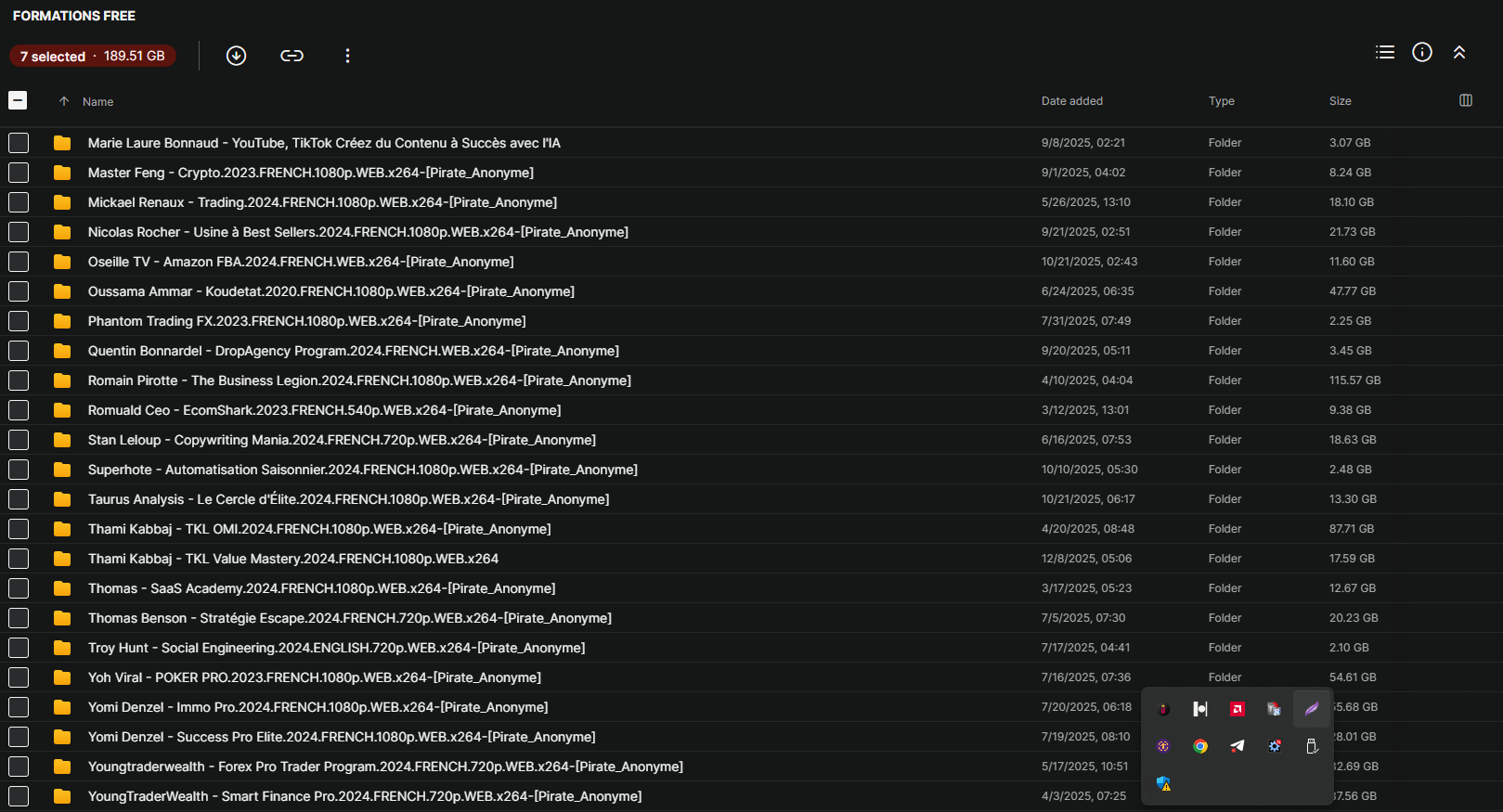Viewport: 1503px width, 812px height.
Task: Open Taurus Analysis Le Cercle d'Élite folder
Action: tap(349, 499)
